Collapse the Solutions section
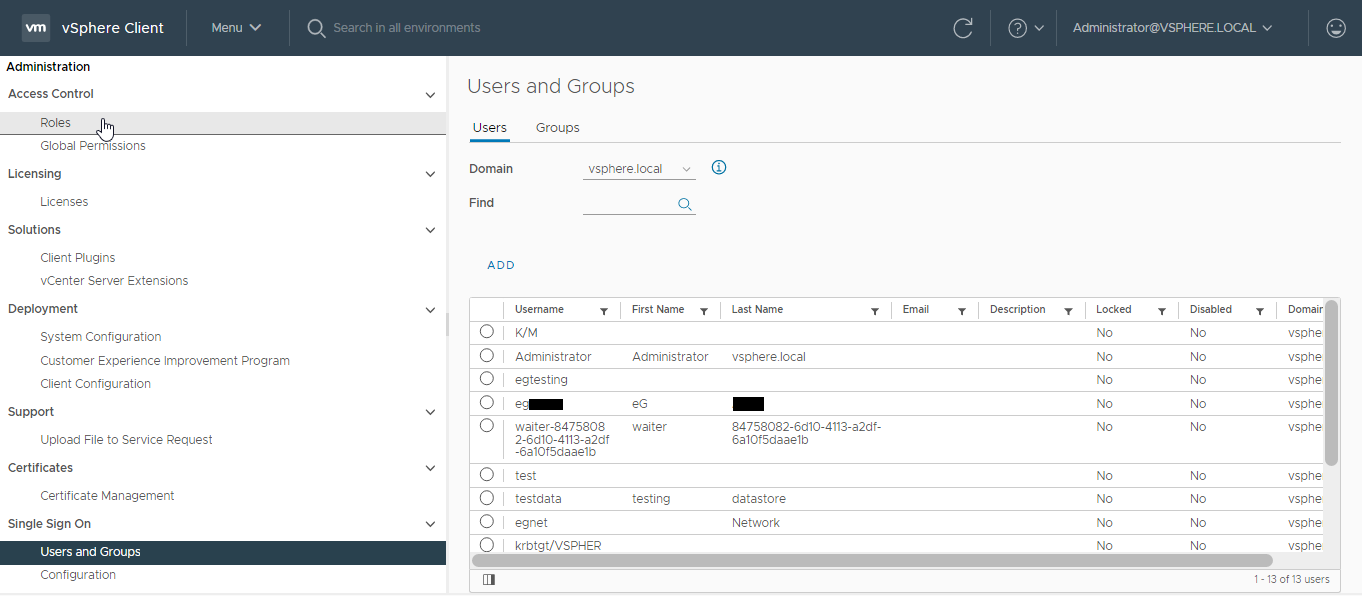The height and width of the screenshot is (596, 1362). click(431, 230)
